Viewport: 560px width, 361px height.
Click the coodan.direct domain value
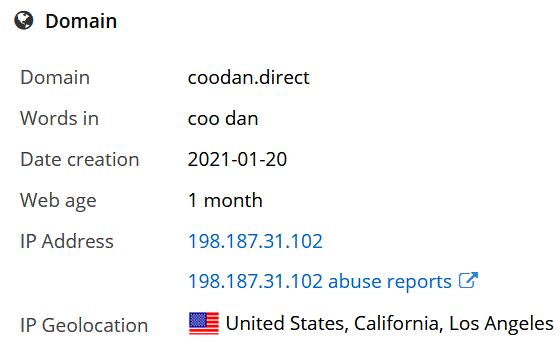249,77
